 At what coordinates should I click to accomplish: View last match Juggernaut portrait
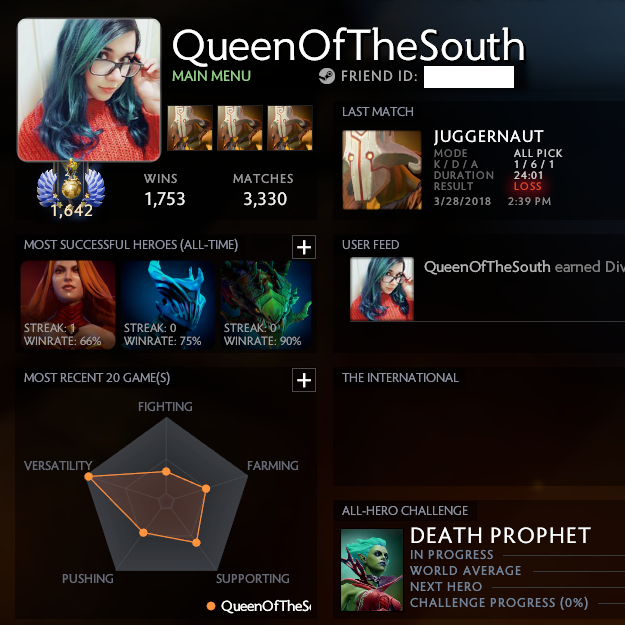point(382,170)
